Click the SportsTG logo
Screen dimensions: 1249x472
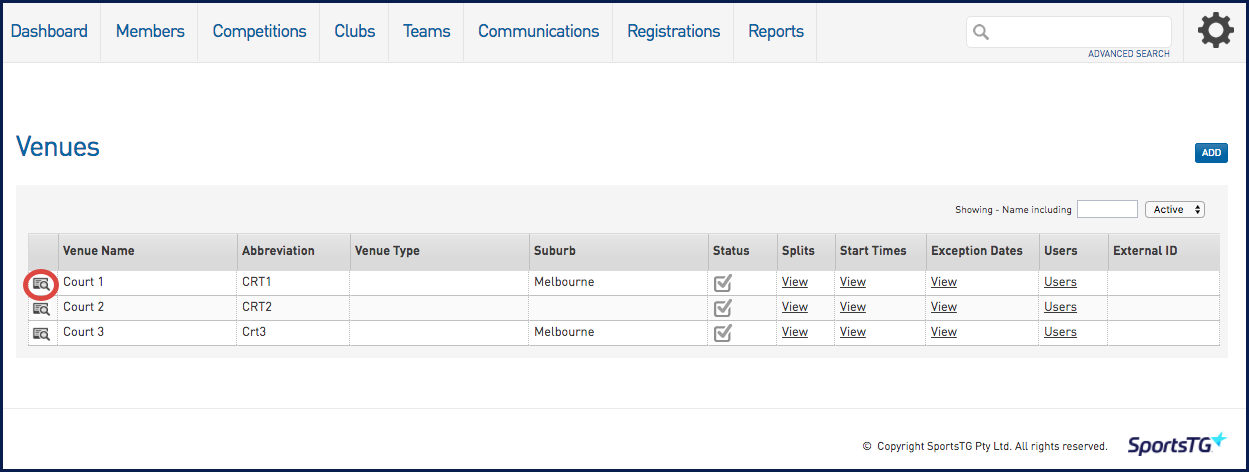click(1176, 444)
